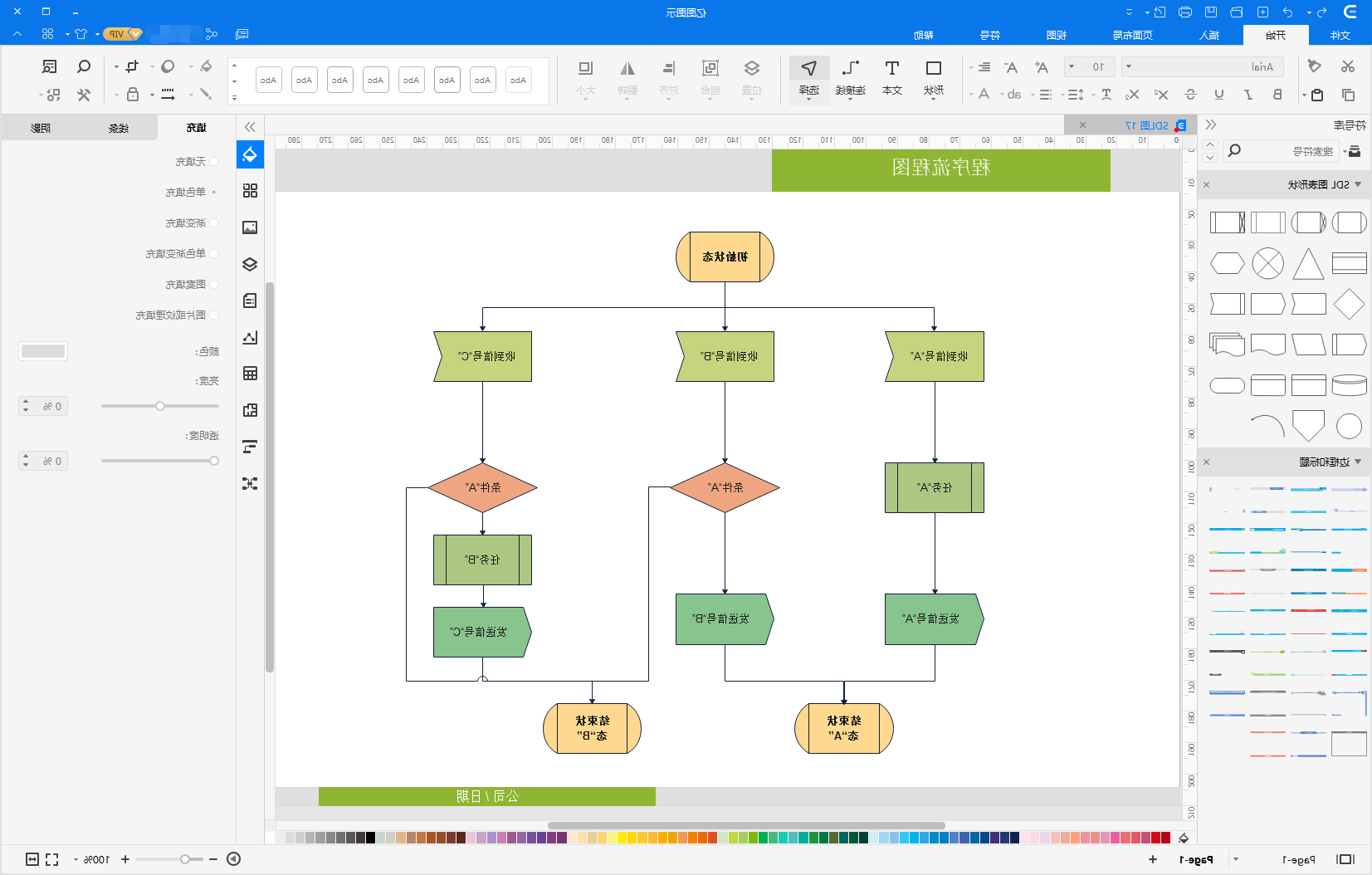
Task: Toggle Italic formatting (I)
Action: tap(1248, 95)
